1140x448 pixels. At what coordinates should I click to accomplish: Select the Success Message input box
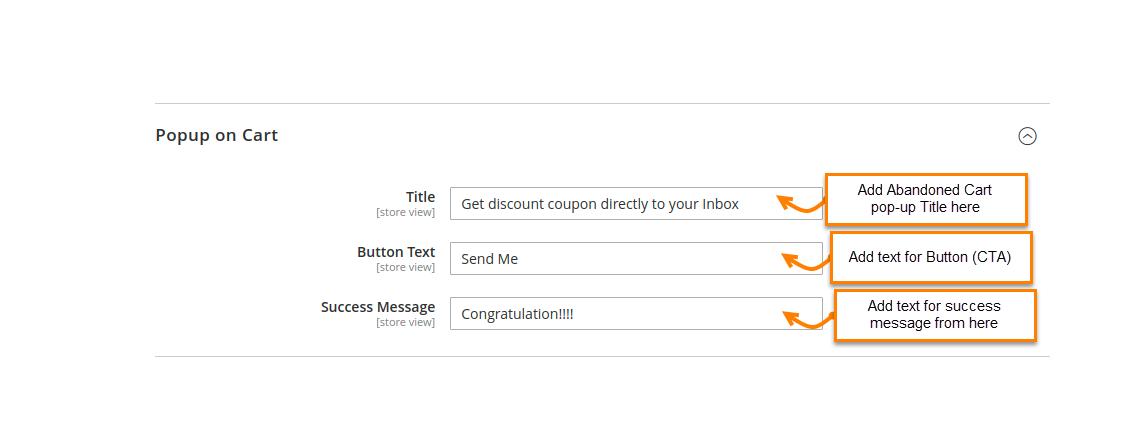[x=636, y=314]
